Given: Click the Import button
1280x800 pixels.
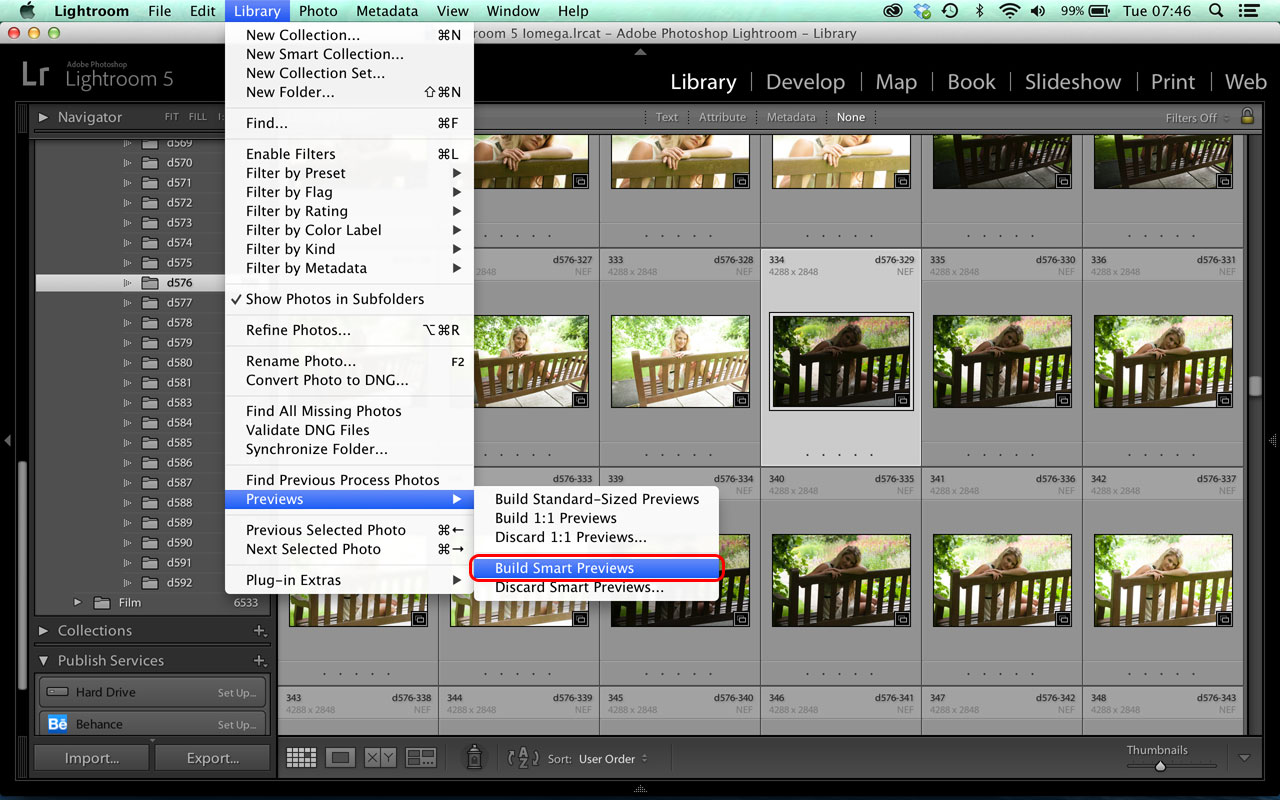Looking at the screenshot, I should click(x=92, y=758).
